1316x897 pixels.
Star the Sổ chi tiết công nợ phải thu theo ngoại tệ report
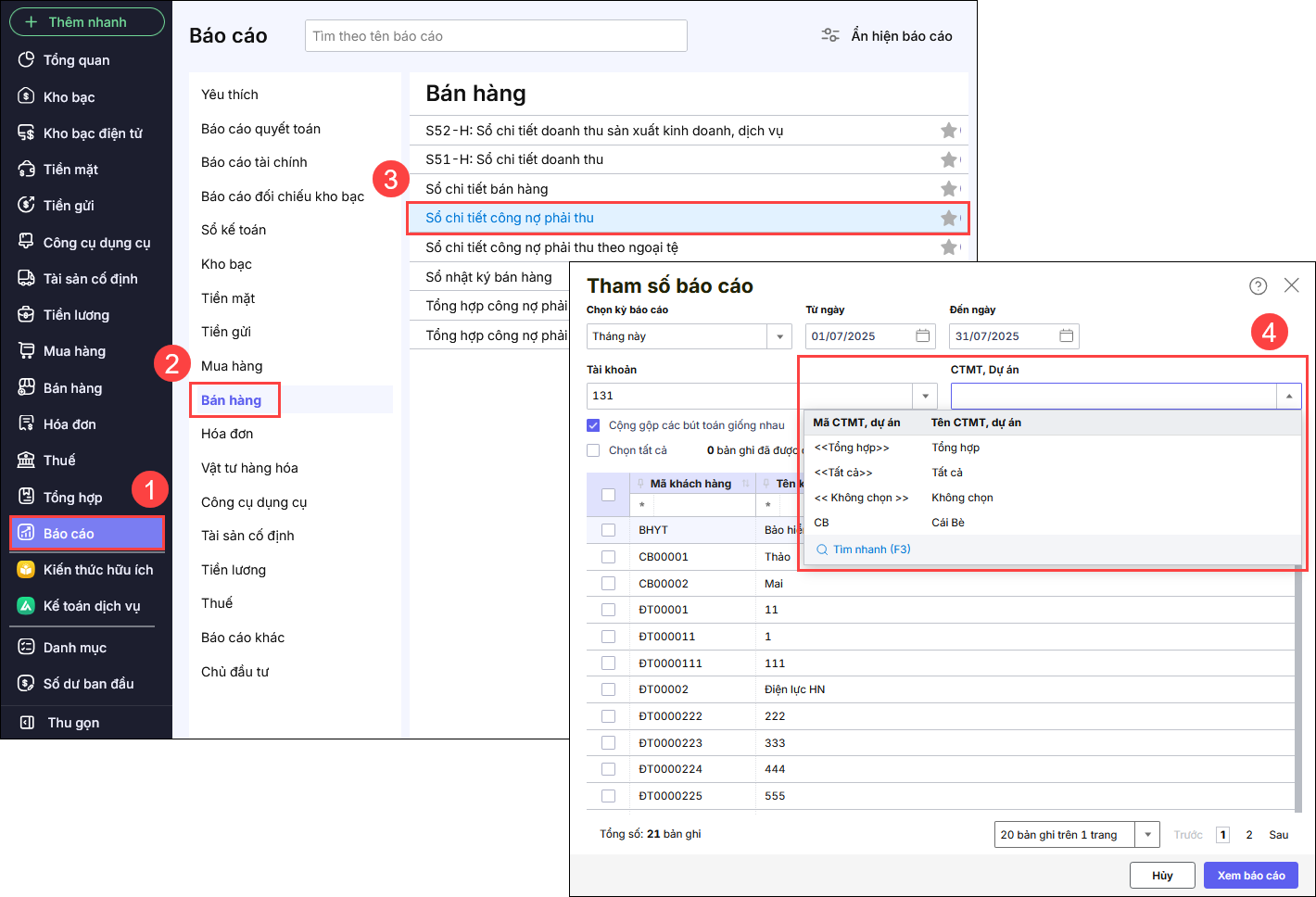tap(949, 247)
